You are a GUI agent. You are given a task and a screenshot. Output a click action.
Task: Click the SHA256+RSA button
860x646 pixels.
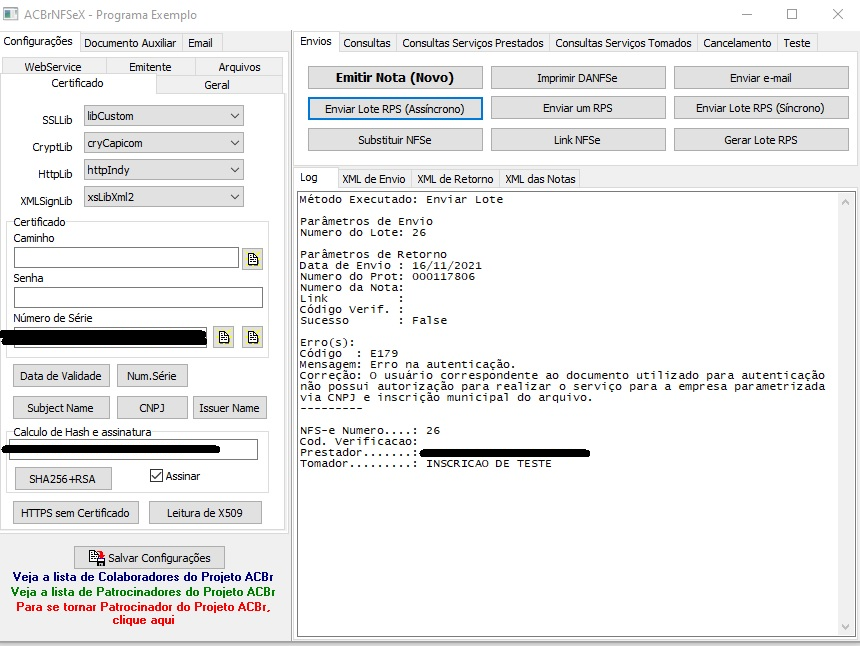click(x=63, y=479)
